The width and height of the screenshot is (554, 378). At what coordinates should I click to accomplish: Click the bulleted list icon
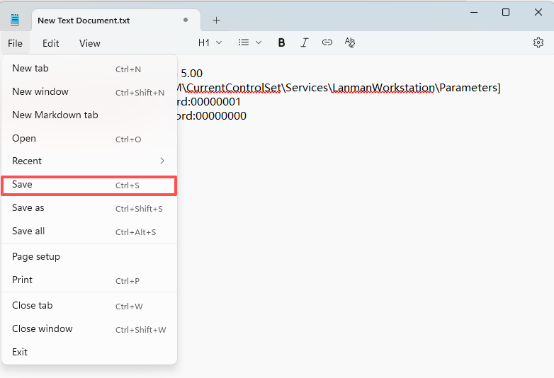click(243, 42)
